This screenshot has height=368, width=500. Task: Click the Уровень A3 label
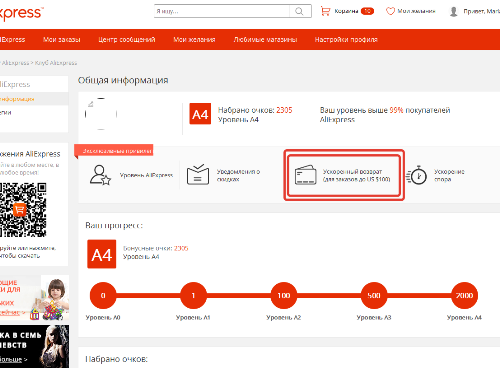pyautogui.click(x=374, y=317)
